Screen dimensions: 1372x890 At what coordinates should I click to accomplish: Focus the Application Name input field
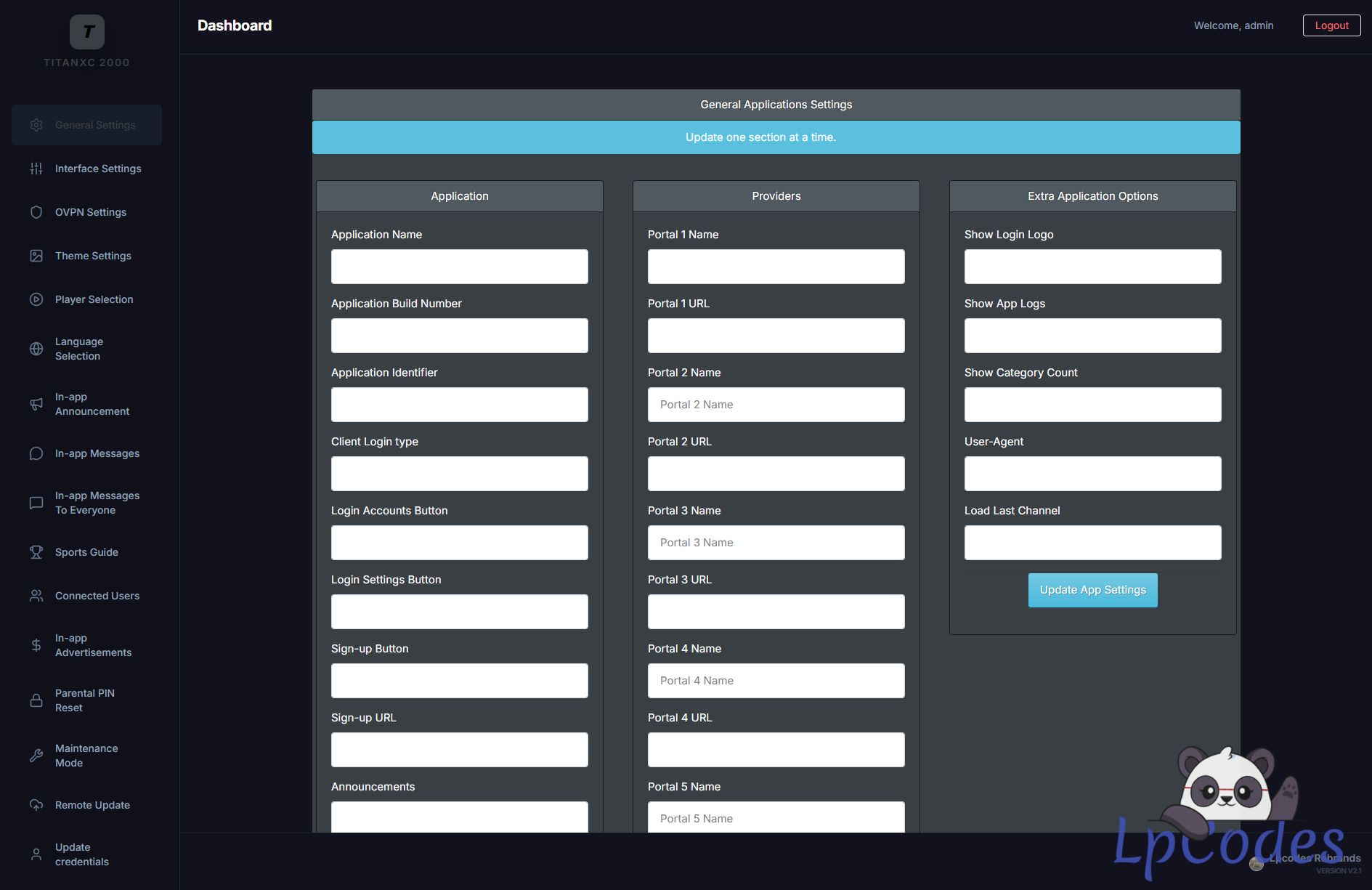coord(459,267)
